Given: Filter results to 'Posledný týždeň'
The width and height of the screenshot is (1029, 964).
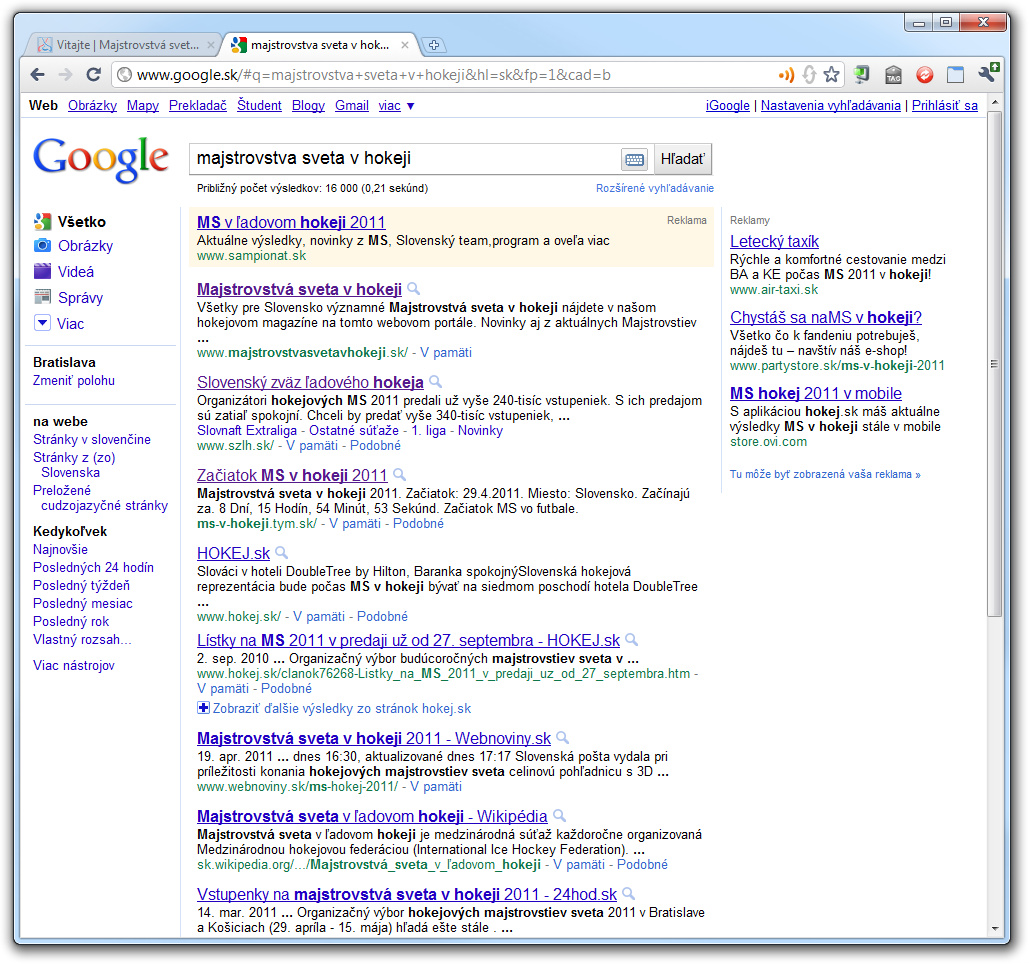Looking at the screenshot, I should point(81,585).
